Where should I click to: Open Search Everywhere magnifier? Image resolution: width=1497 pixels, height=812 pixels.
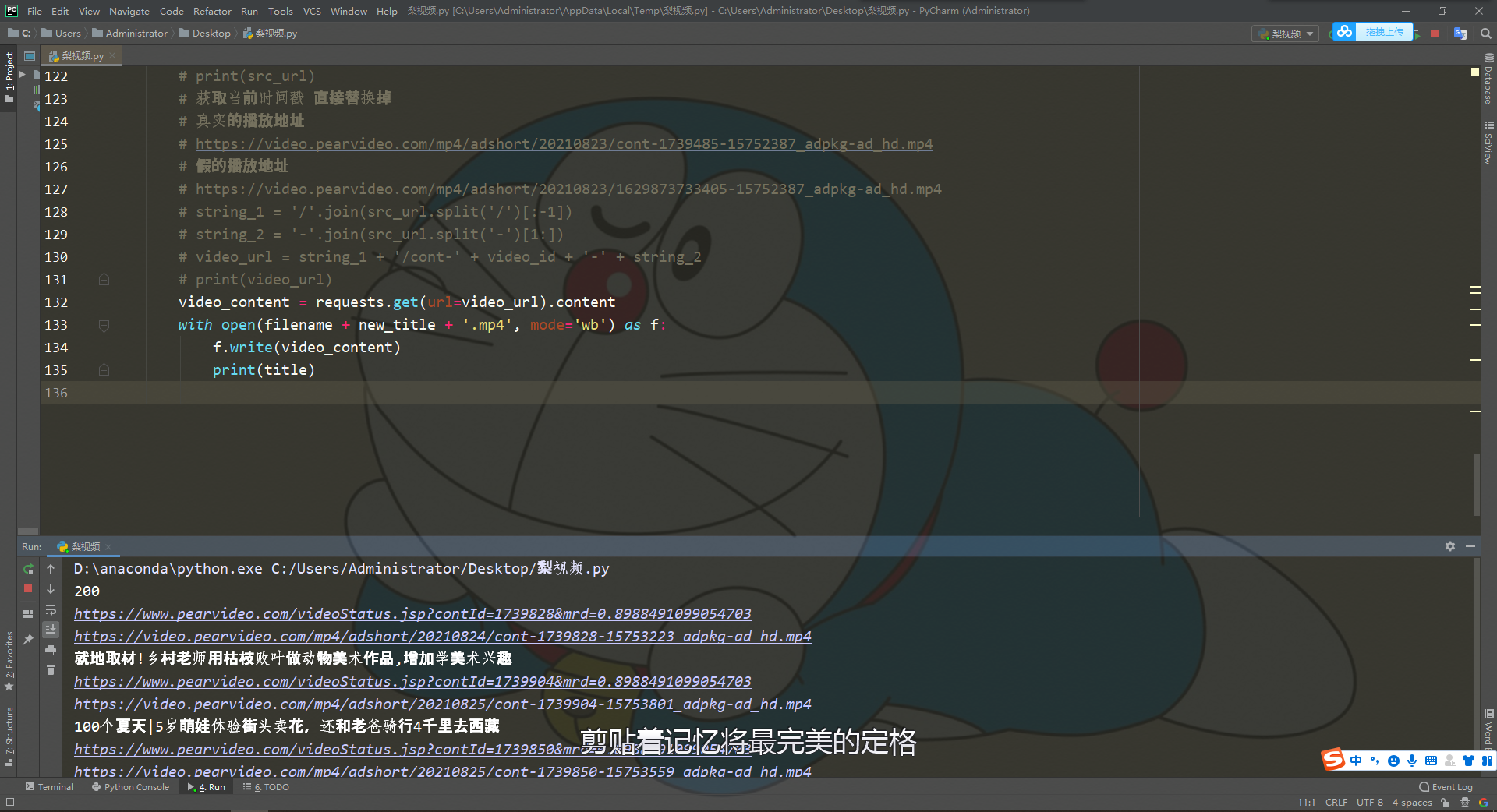coord(1486,34)
